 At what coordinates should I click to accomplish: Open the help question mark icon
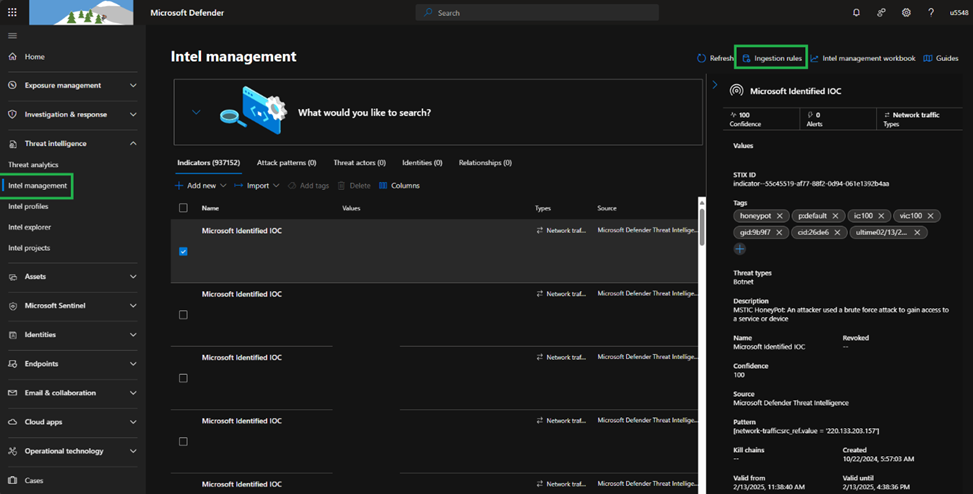(931, 12)
